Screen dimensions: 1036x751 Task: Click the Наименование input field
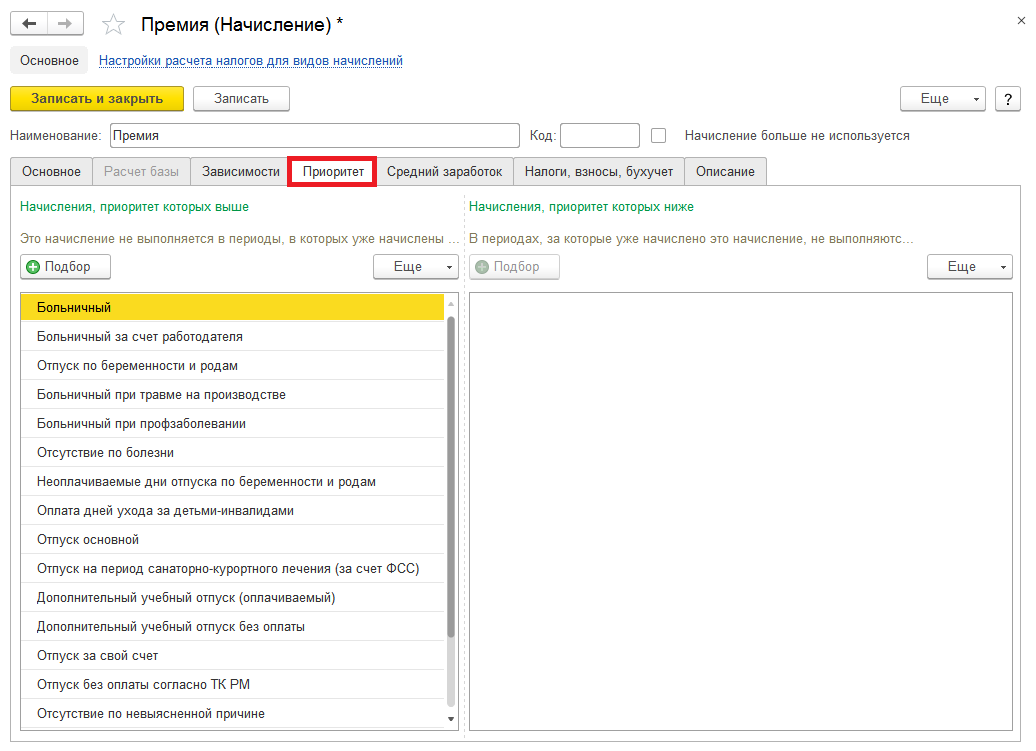point(313,135)
